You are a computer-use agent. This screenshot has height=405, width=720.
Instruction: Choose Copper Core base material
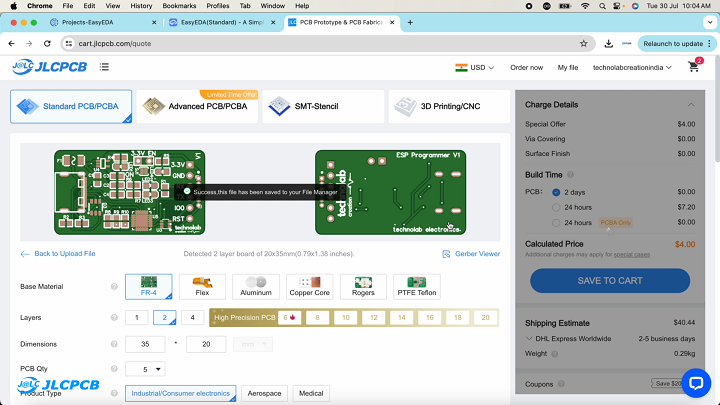click(x=309, y=287)
